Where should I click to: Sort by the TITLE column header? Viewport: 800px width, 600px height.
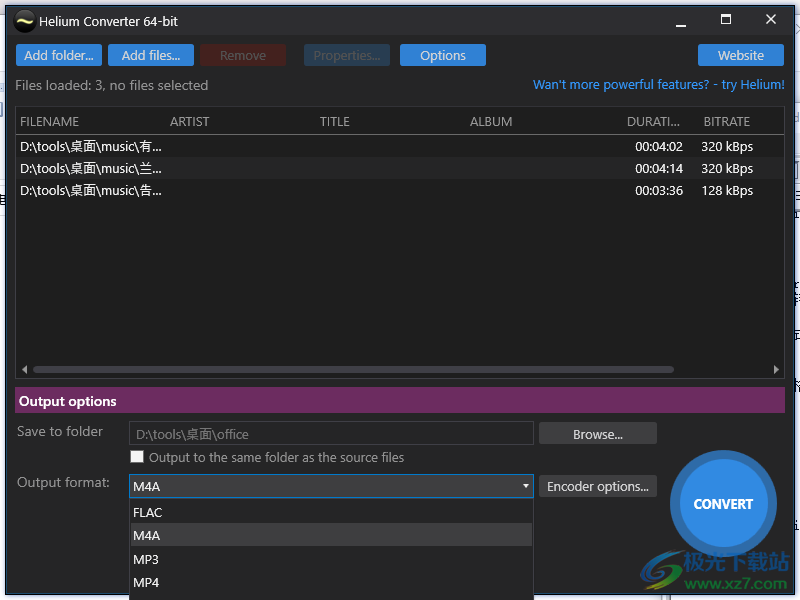pos(335,121)
